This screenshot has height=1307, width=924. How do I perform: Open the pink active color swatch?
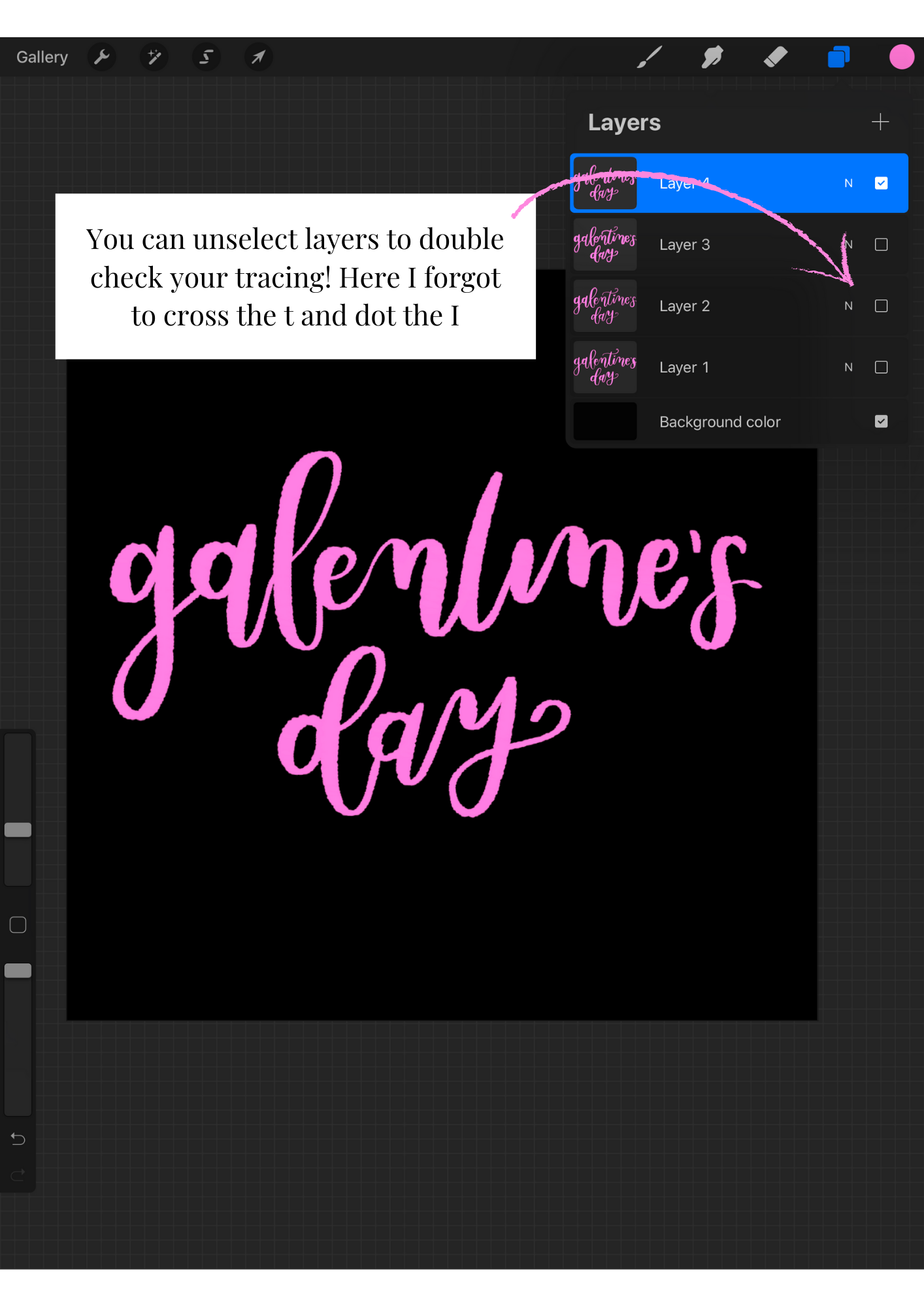click(901, 58)
